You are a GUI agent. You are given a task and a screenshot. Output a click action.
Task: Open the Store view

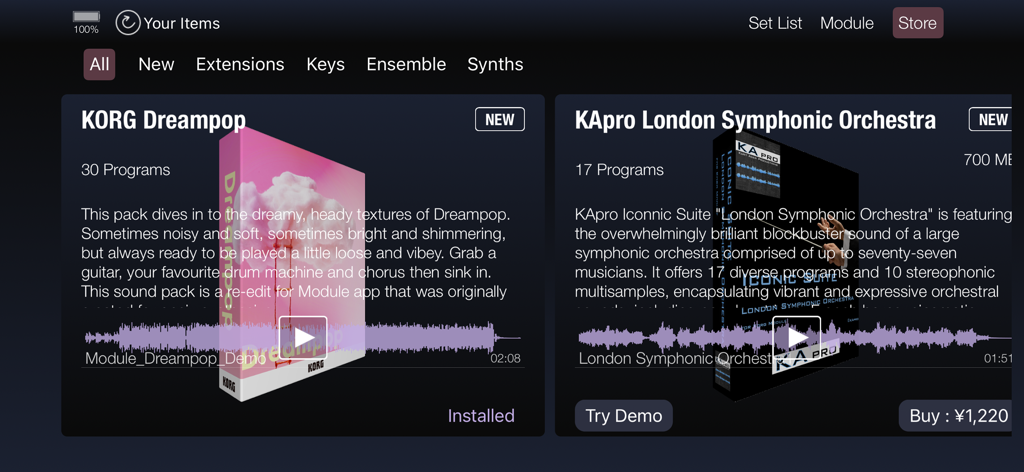918,23
